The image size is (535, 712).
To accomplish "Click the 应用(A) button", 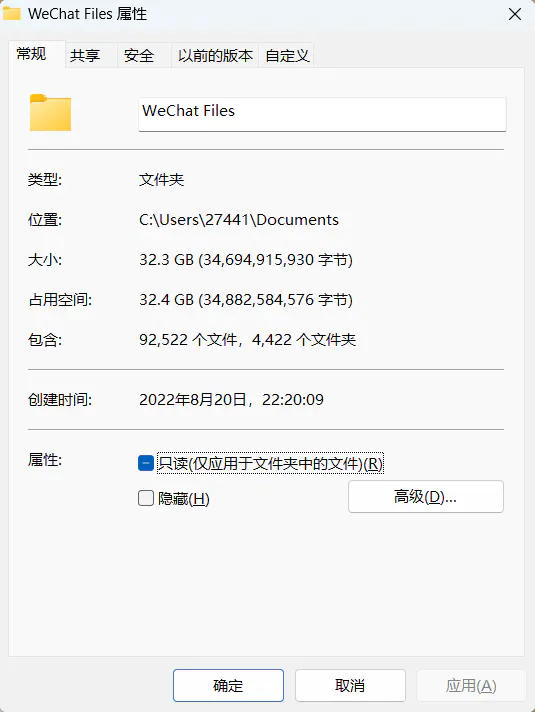I will point(471,685).
